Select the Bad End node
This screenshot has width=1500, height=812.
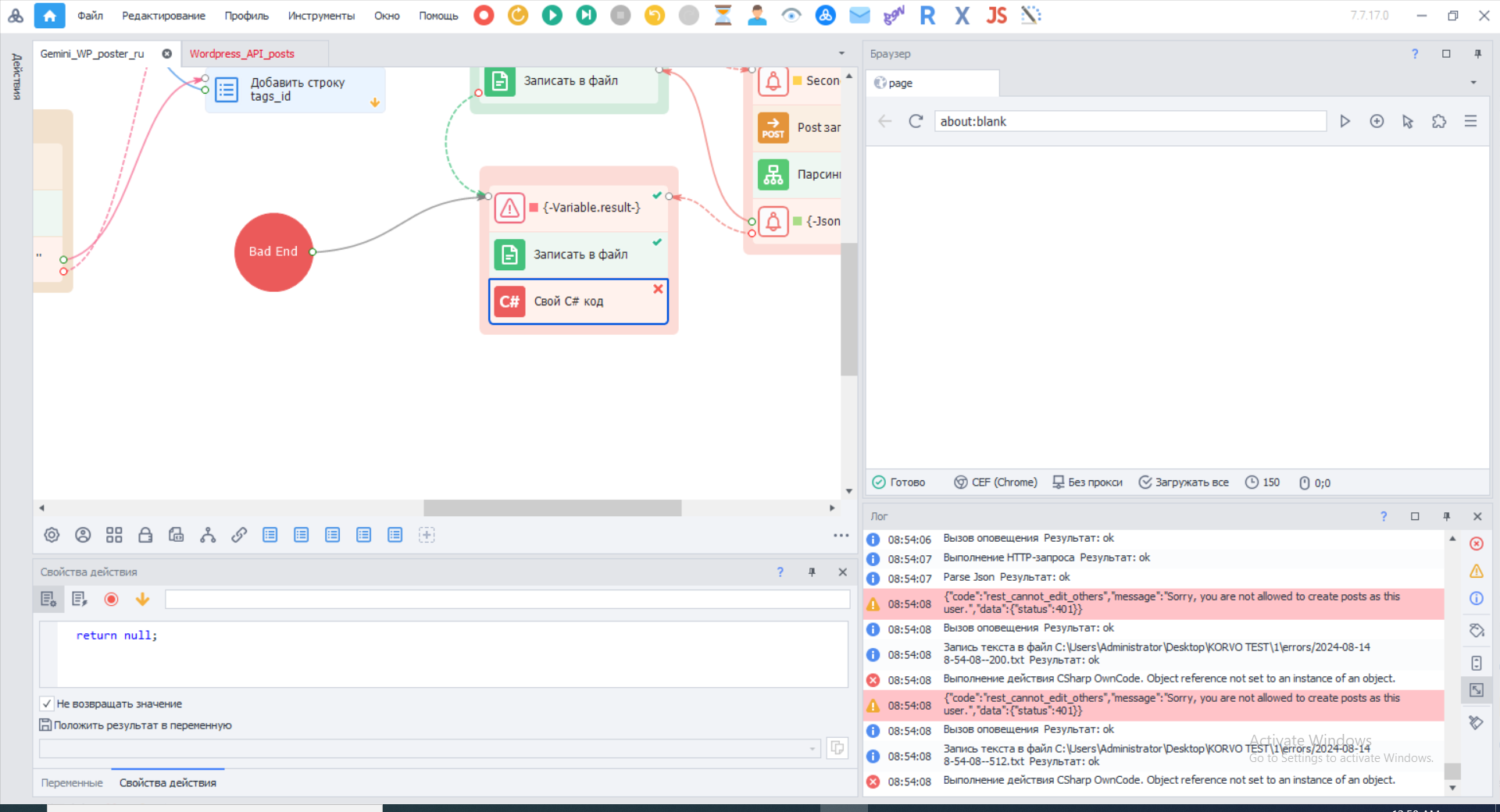click(x=273, y=251)
